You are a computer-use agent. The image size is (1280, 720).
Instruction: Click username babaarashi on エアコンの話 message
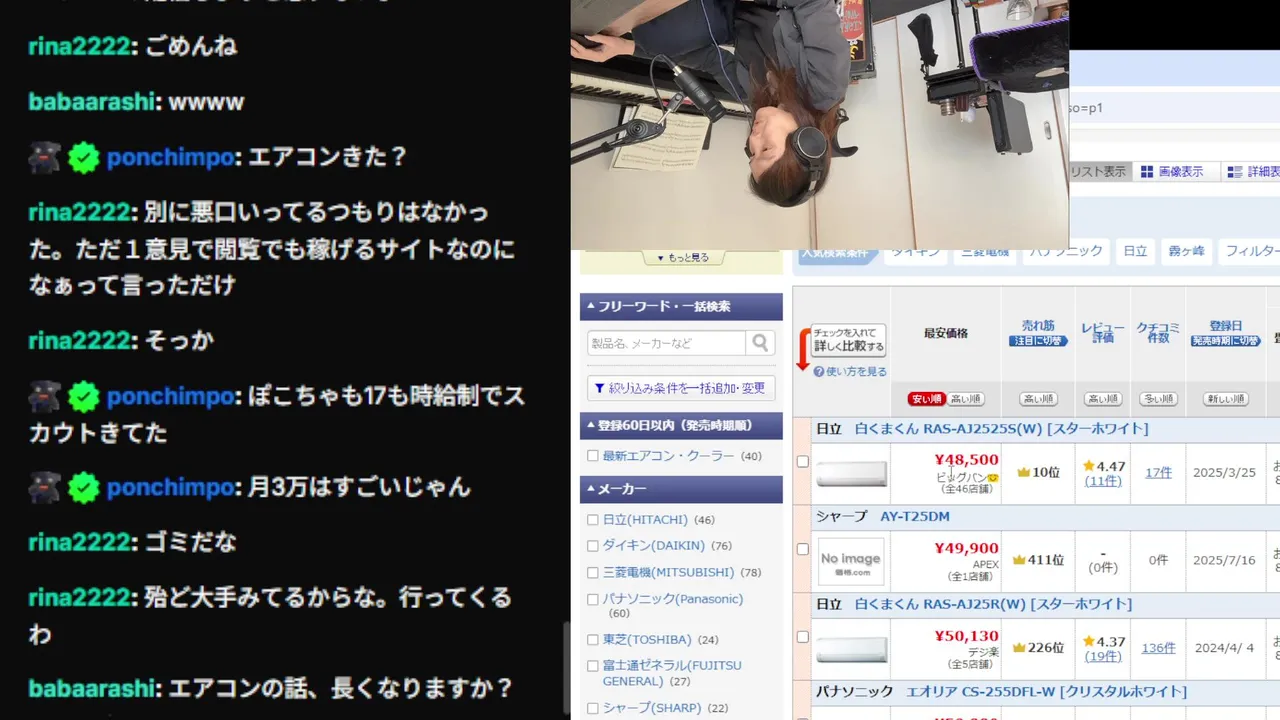pyautogui.click(x=94, y=689)
